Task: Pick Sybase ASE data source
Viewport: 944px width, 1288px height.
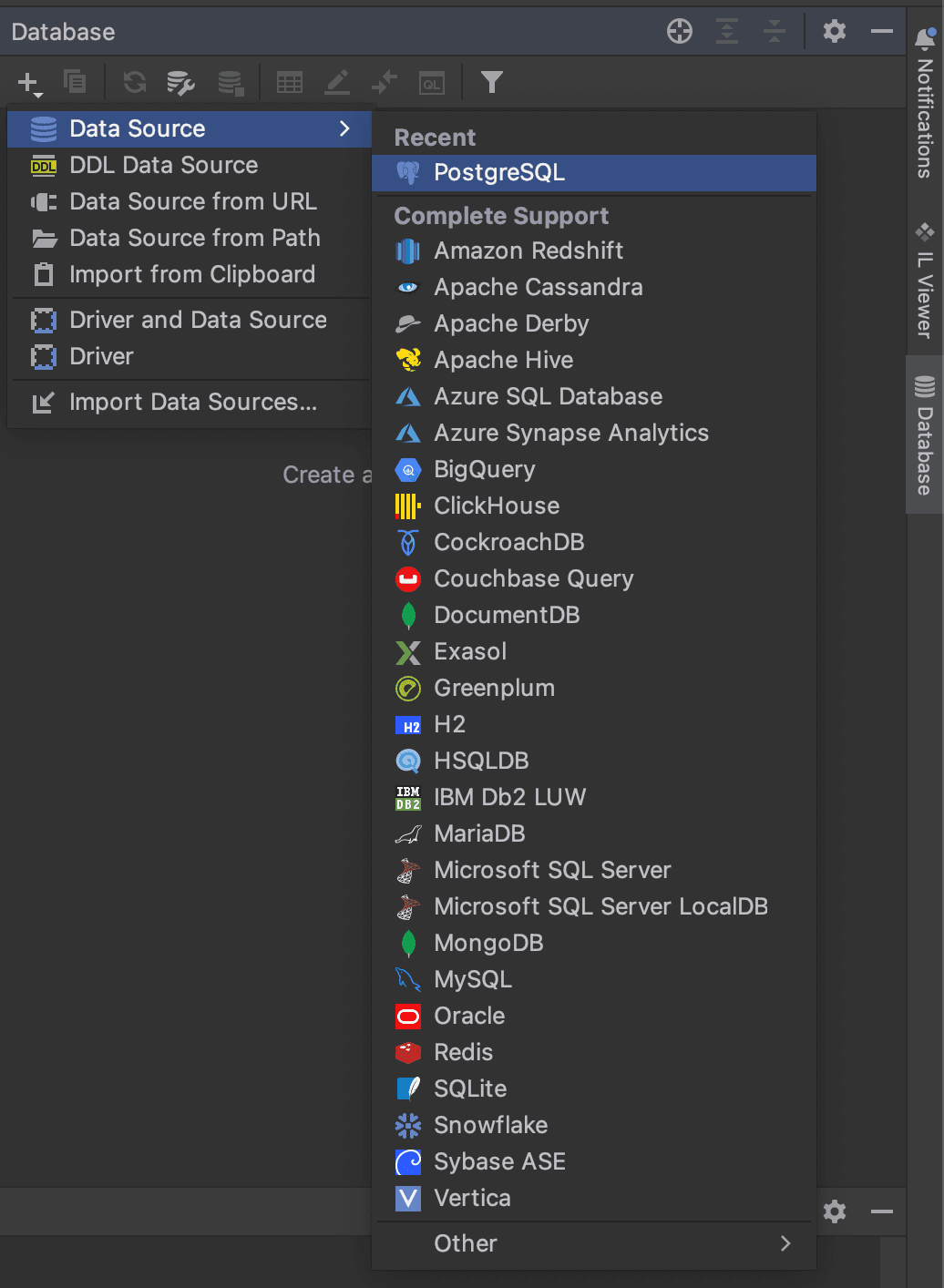Action: pyautogui.click(x=594, y=1161)
